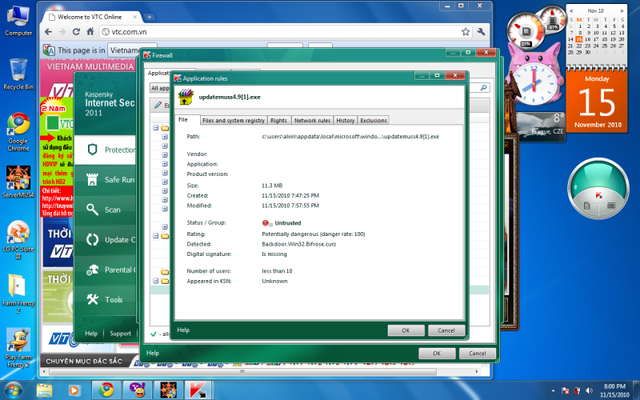Click Cancel in the Firewall window
Image resolution: width=640 pixels, height=400 pixels.
point(477,353)
